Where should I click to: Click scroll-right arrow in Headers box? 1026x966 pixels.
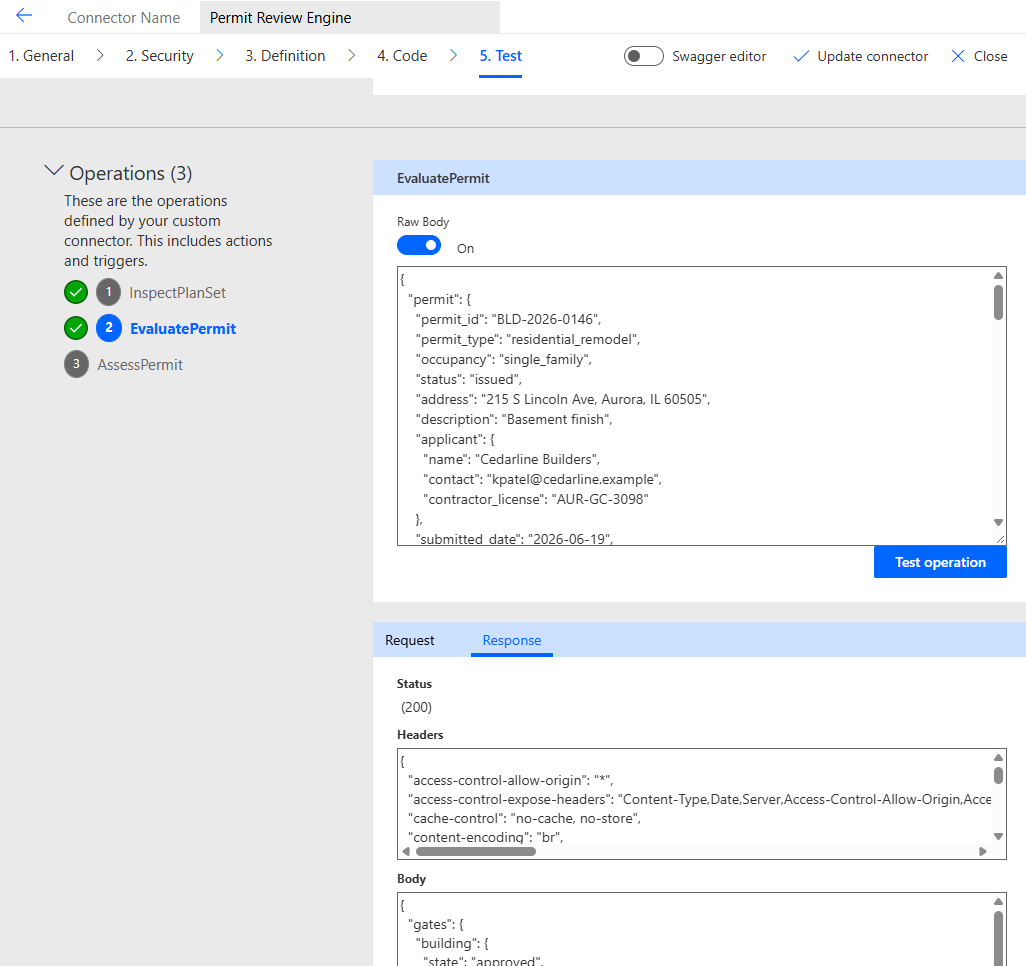[x=982, y=851]
